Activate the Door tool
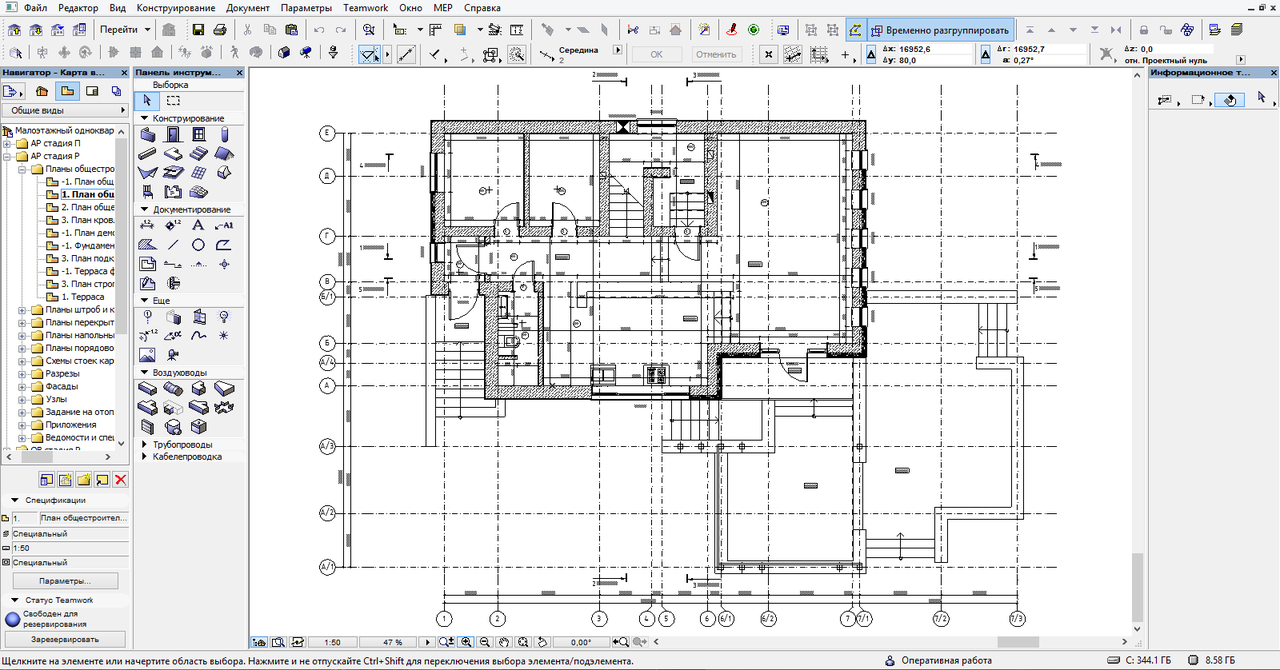Viewport: 1280px width, 670px height. coord(173,135)
